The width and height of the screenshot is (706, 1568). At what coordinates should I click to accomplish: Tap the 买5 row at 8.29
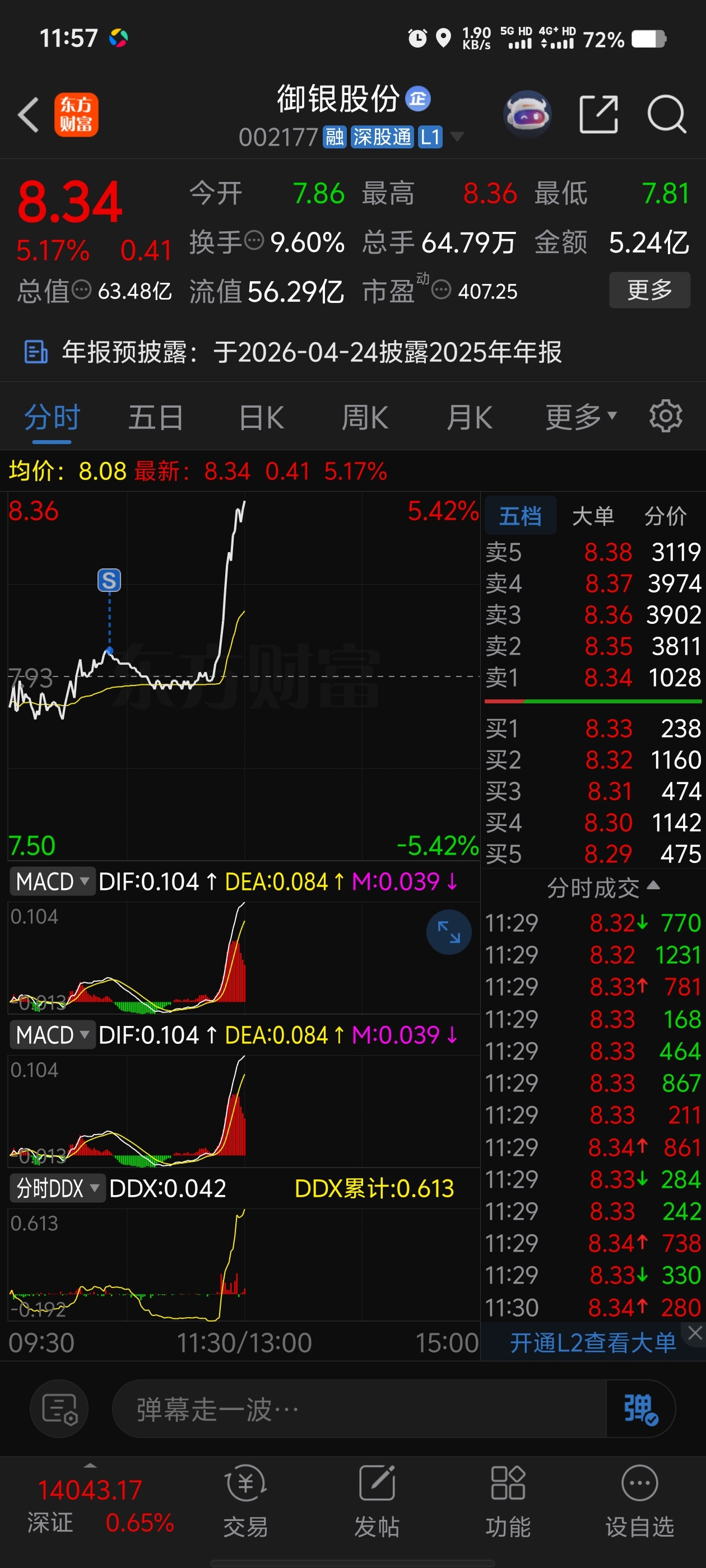(593, 853)
